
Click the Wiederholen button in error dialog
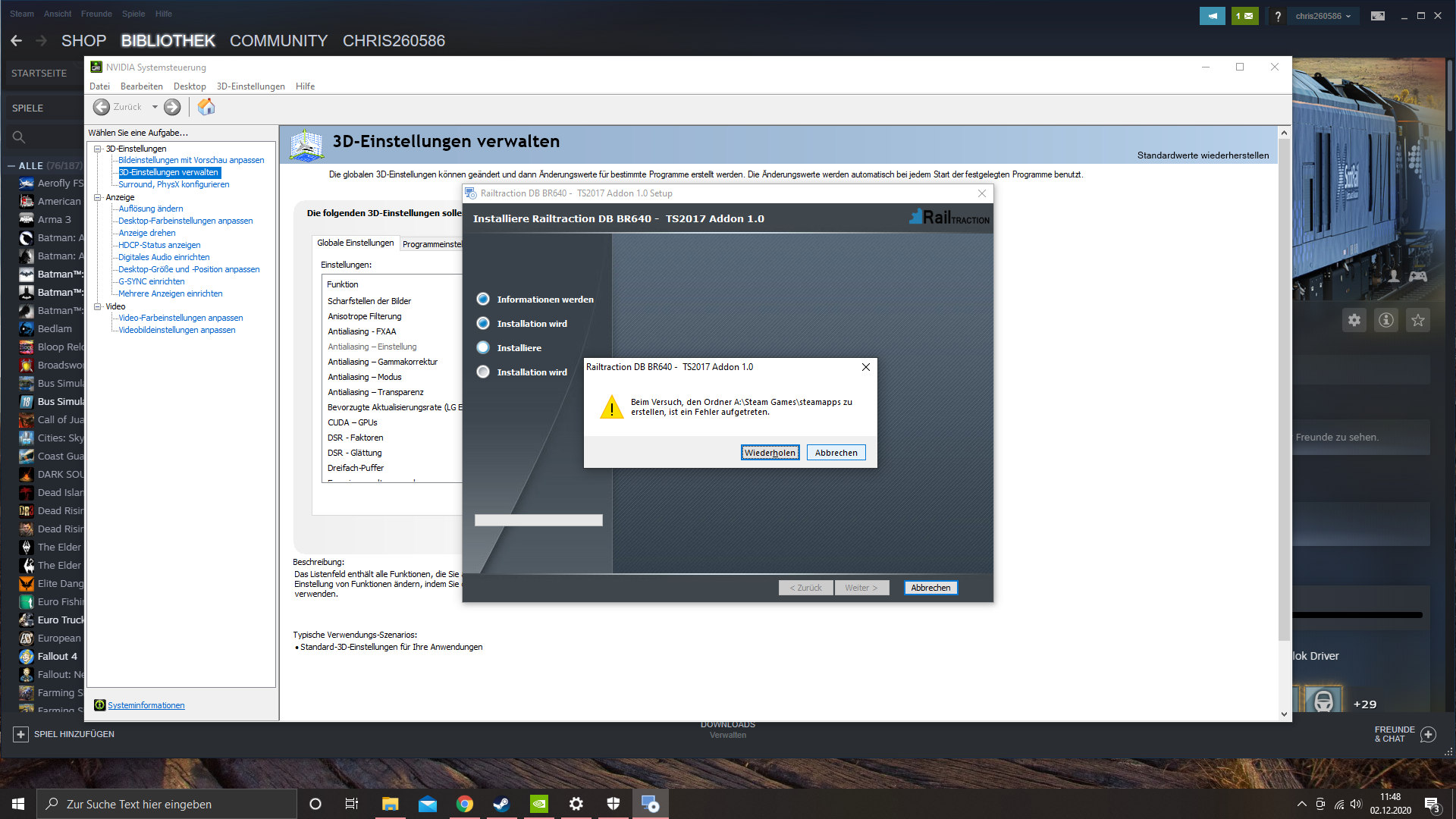pos(770,453)
